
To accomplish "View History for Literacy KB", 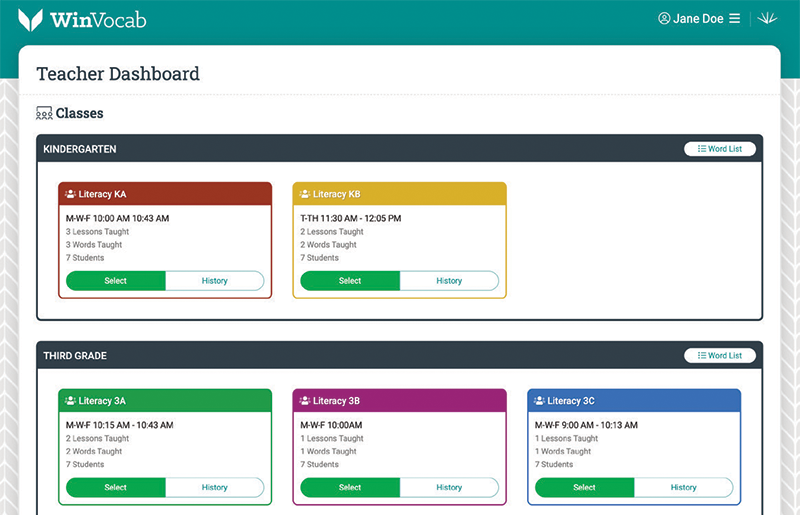I will coord(449,281).
